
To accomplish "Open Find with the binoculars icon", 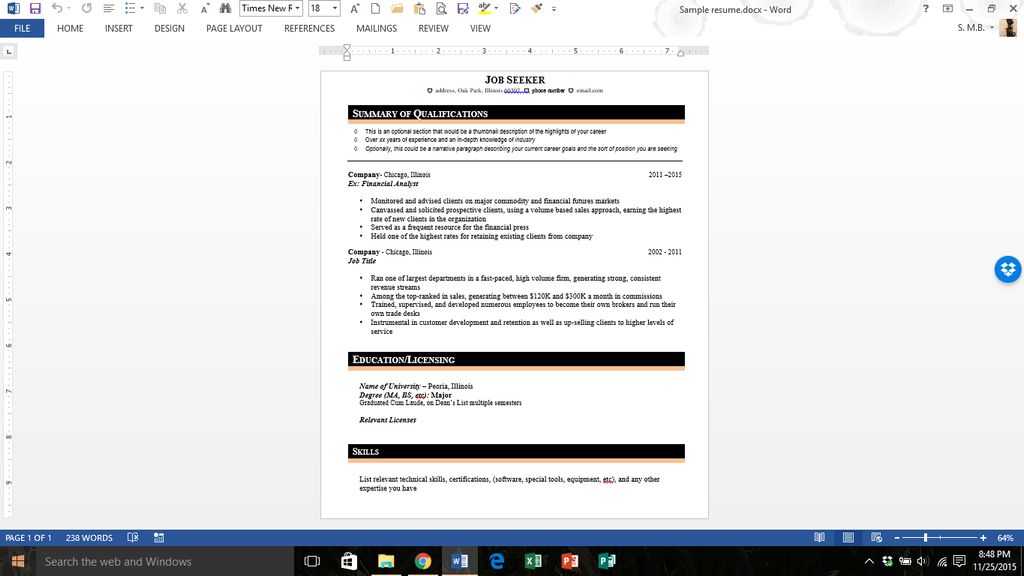I will (228, 8).
